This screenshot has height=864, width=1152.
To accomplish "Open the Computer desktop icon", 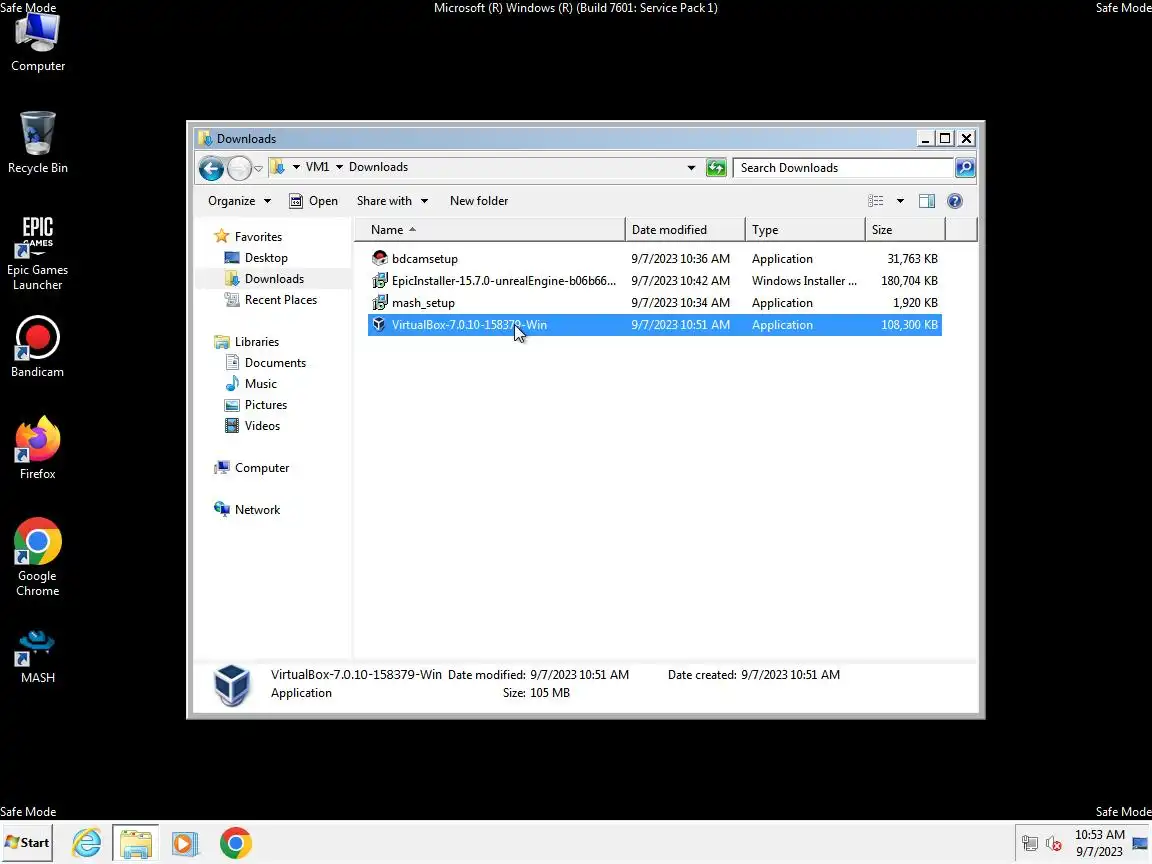I will [x=37, y=44].
